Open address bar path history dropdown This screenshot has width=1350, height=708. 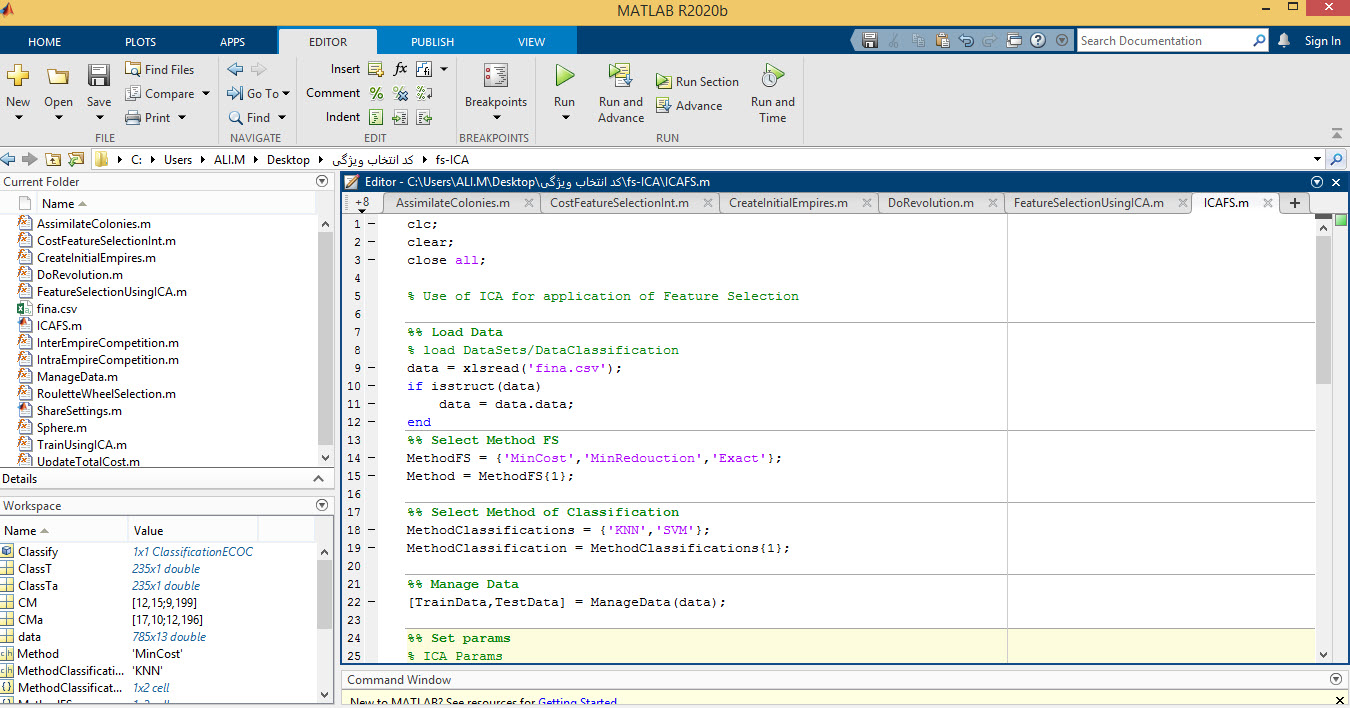[1317, 159]
